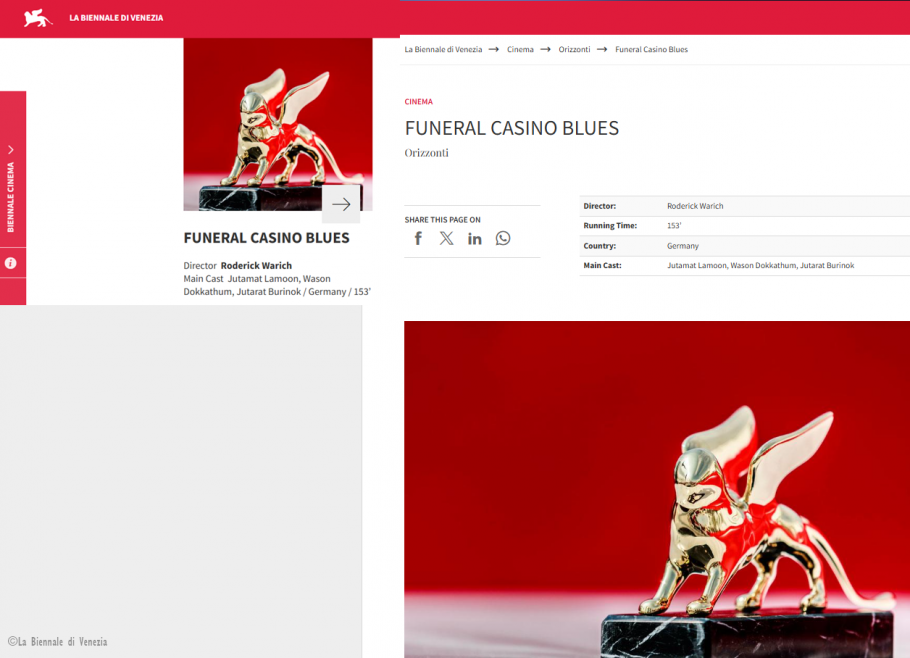Open the large golden lion statue image
Viewport: 910px width, 658px height.
656,489
